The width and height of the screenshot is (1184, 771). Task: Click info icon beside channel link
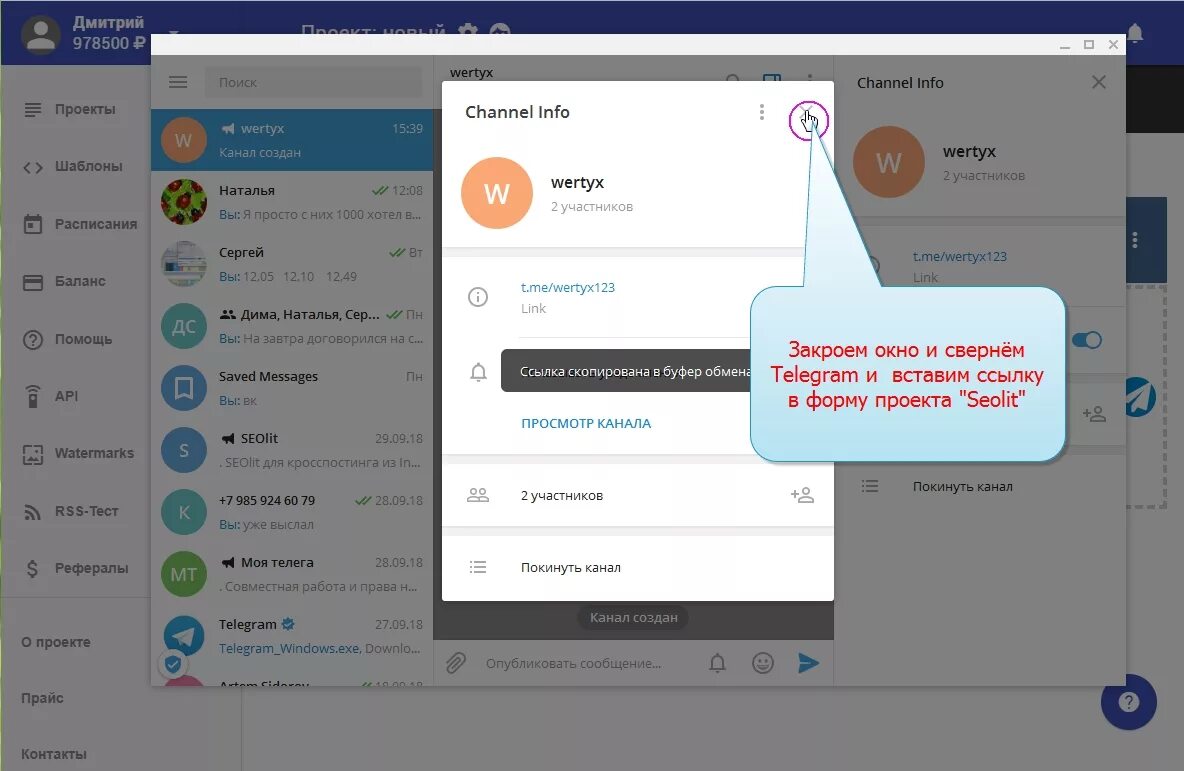[478, 297]
